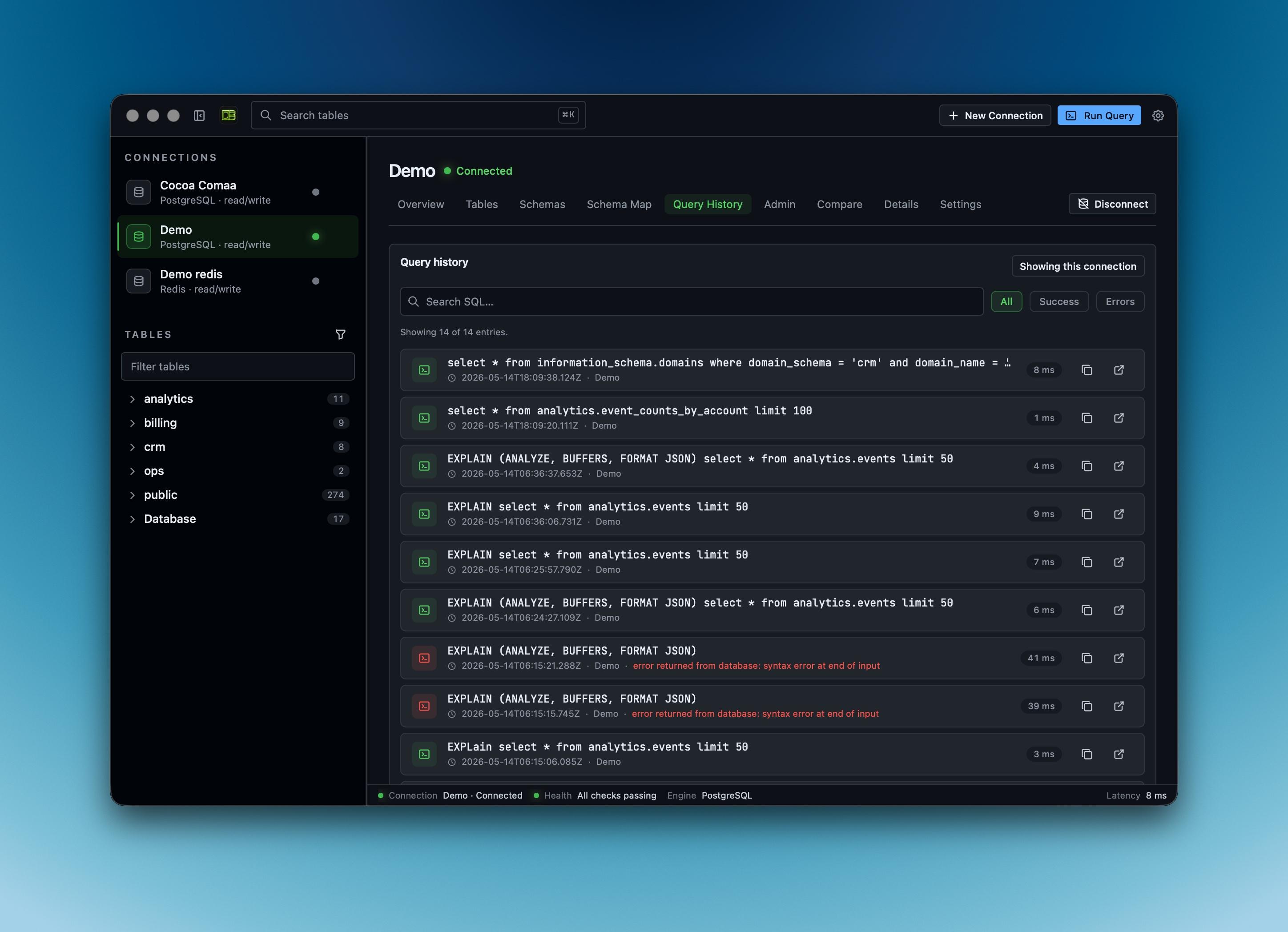
Task: Open the EXPLain 3 ms query externally
Action: tap(1118, 754)
